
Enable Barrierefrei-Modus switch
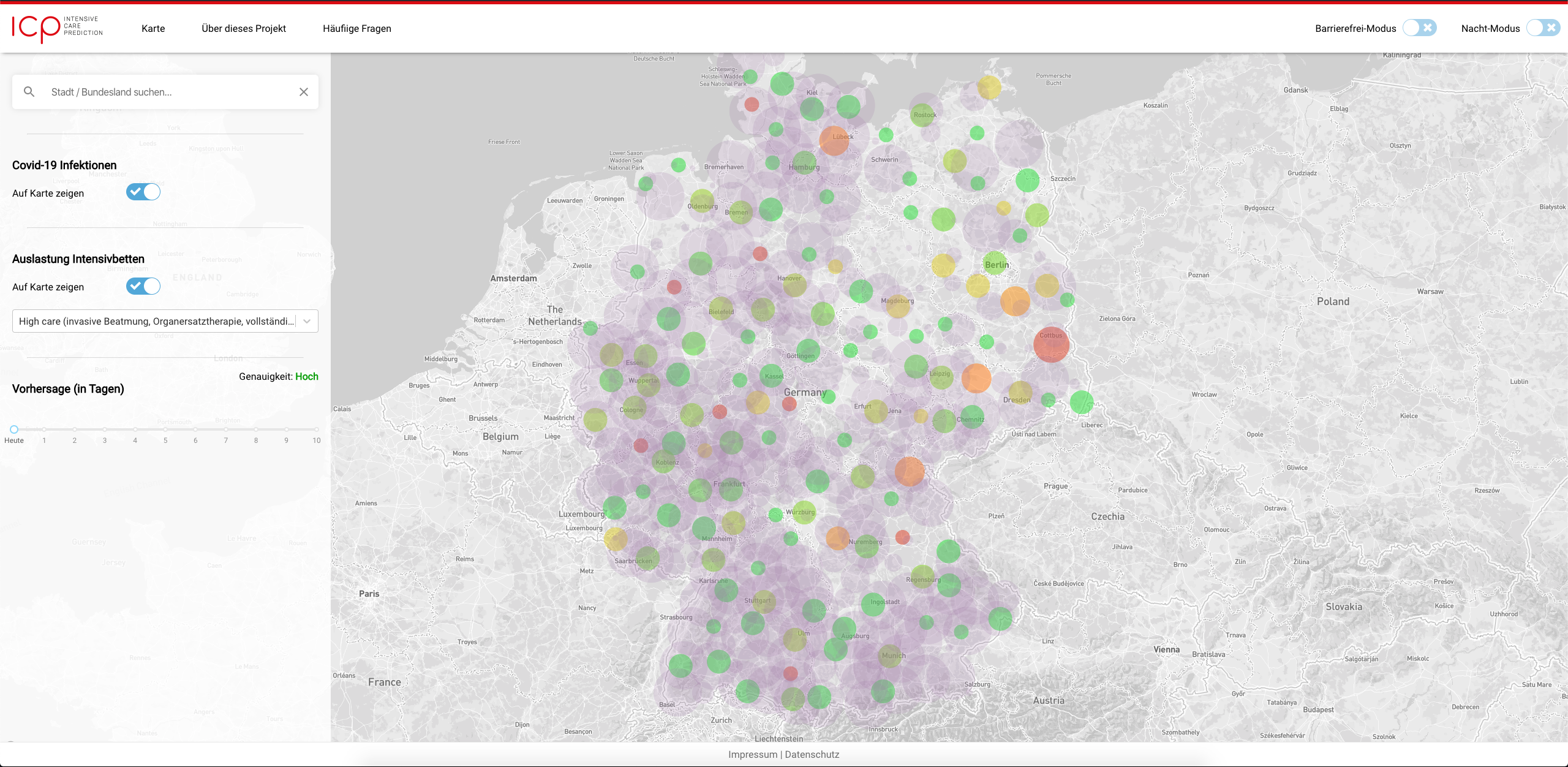[1419, 28]
